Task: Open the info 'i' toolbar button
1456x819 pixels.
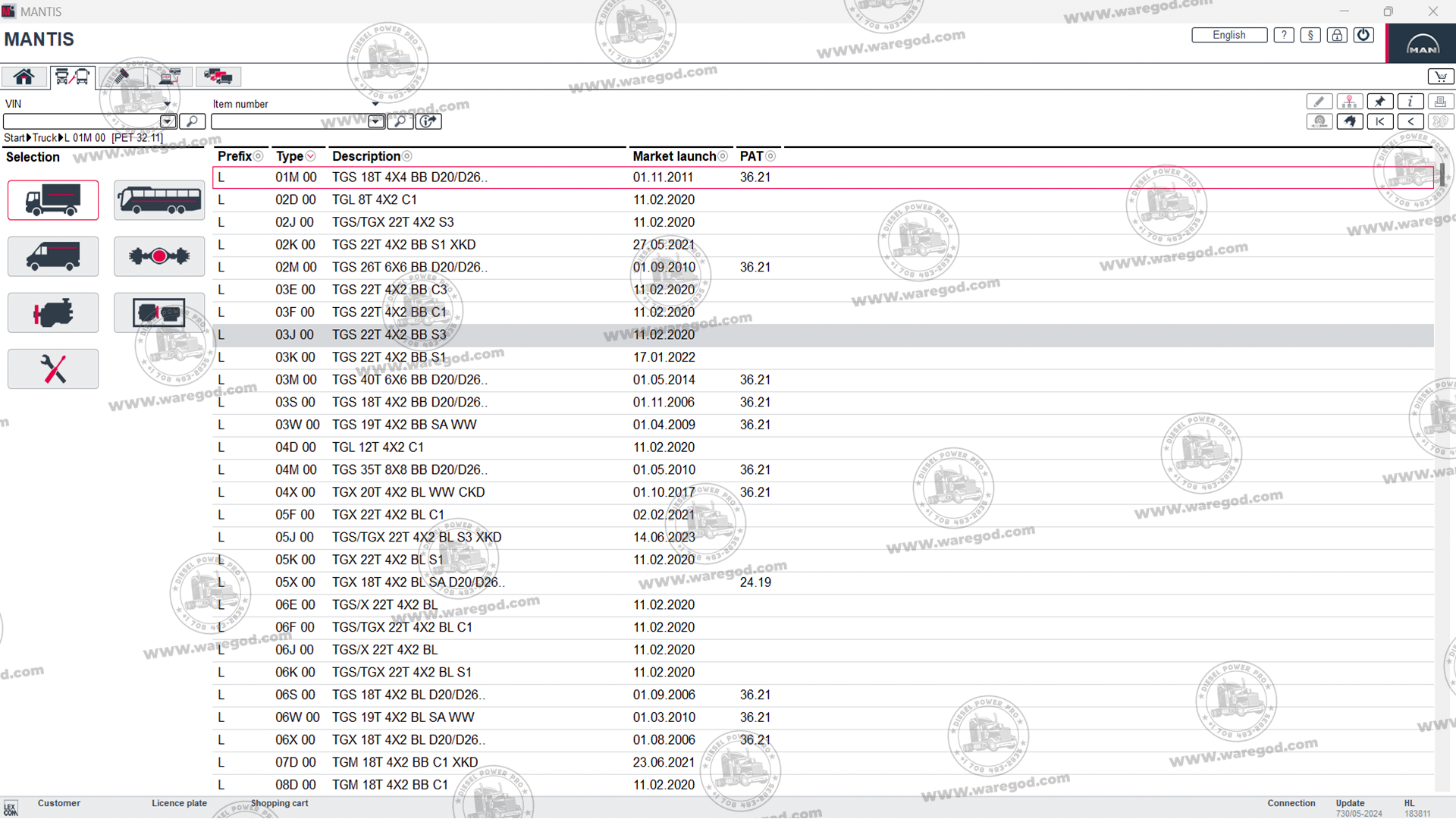Action: click(1410, 102)
